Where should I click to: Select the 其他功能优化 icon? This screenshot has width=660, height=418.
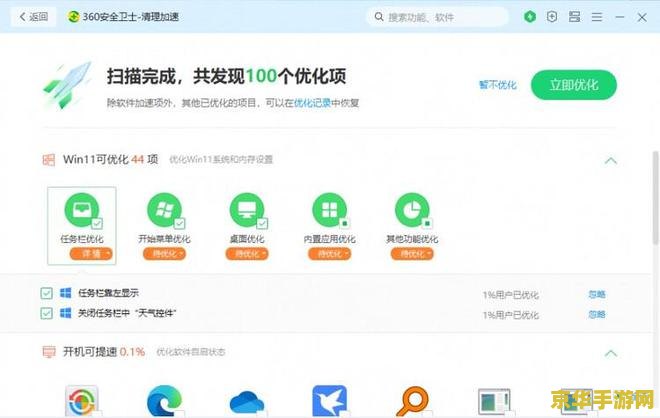412,210
